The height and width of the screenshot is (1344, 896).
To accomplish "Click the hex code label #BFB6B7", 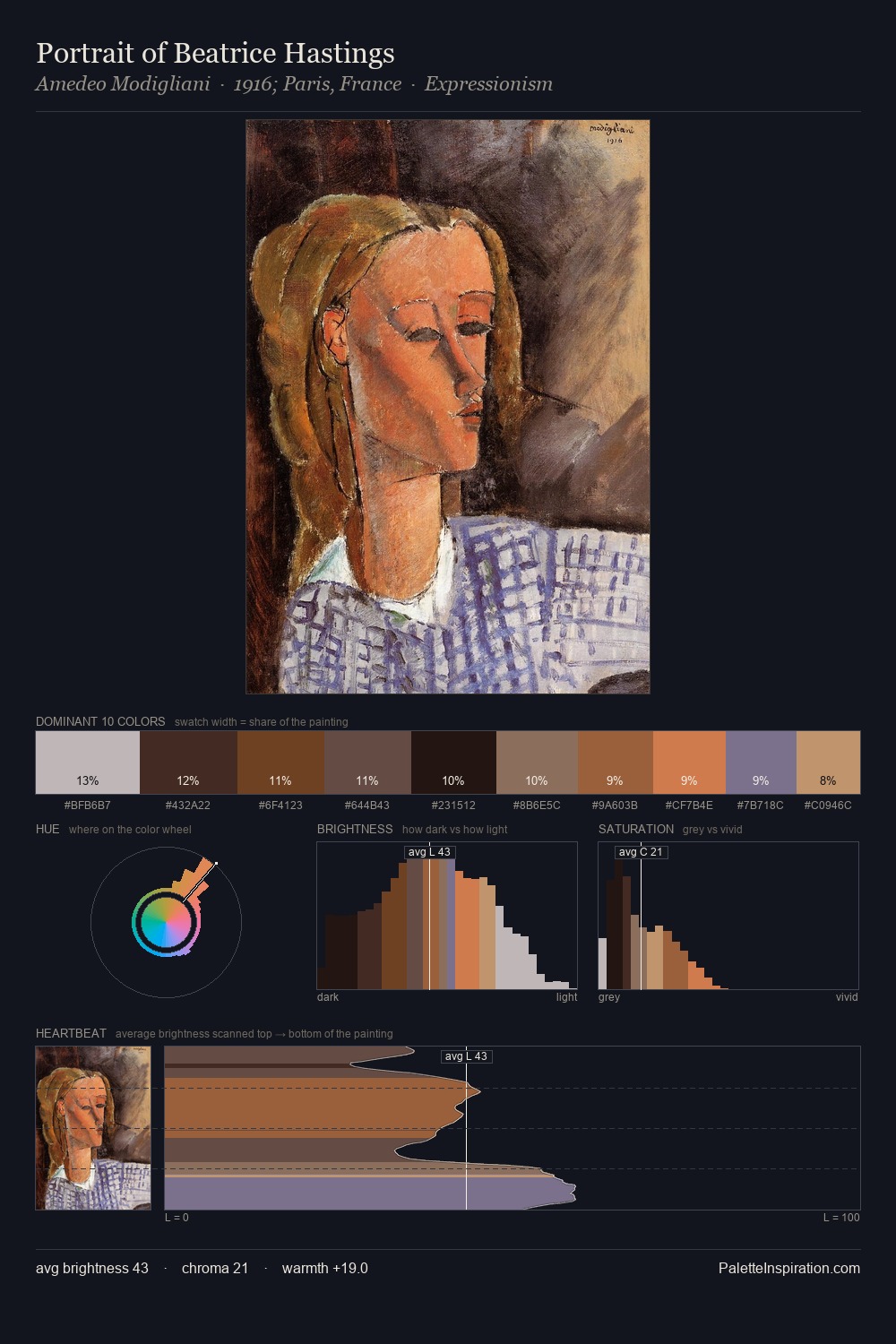I will [x=88, y=805].
